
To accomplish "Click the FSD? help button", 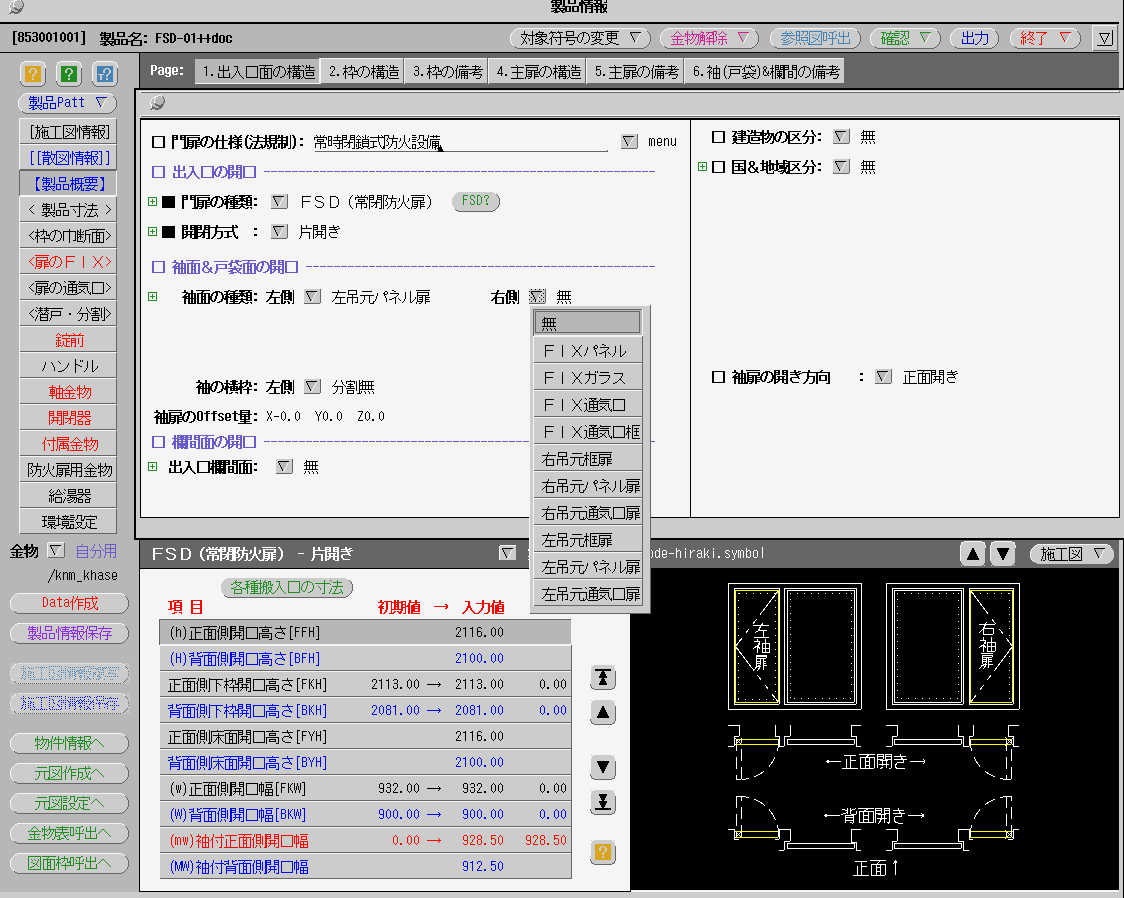I will 476,201.
